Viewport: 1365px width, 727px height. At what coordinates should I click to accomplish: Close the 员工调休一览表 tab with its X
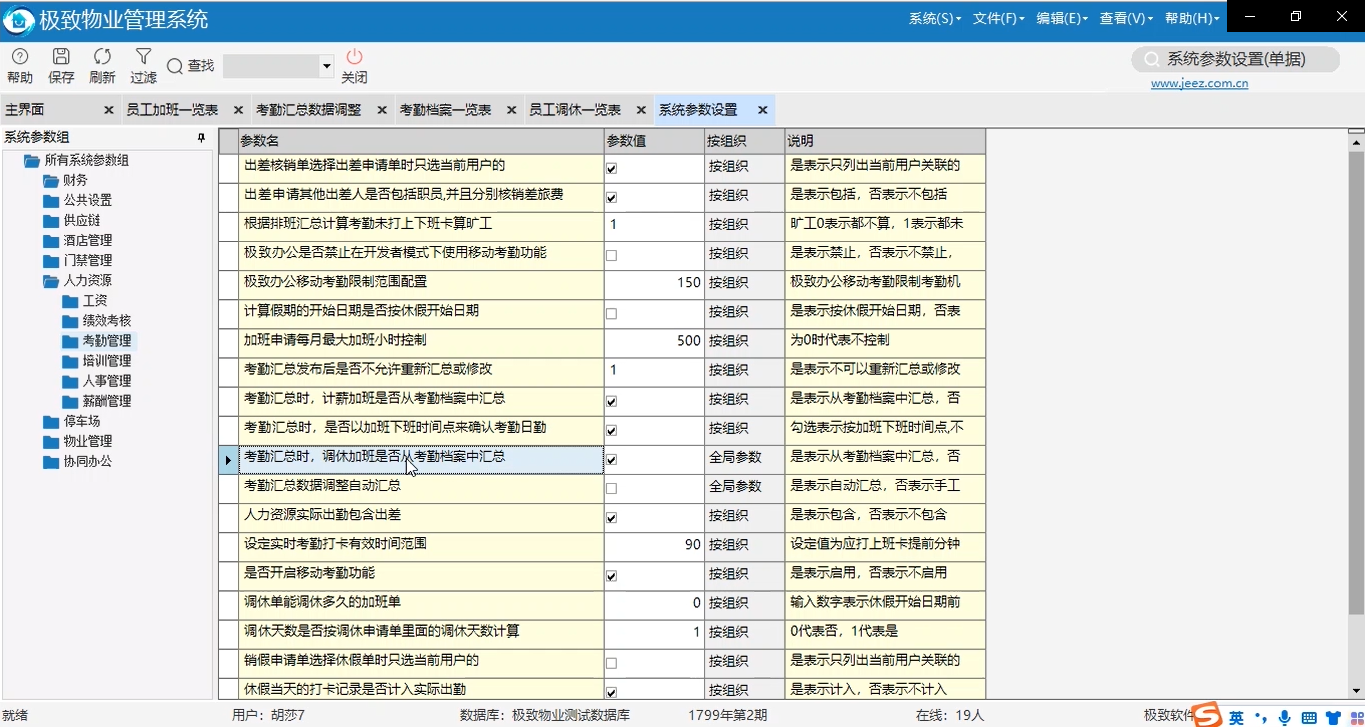[641, 110]
